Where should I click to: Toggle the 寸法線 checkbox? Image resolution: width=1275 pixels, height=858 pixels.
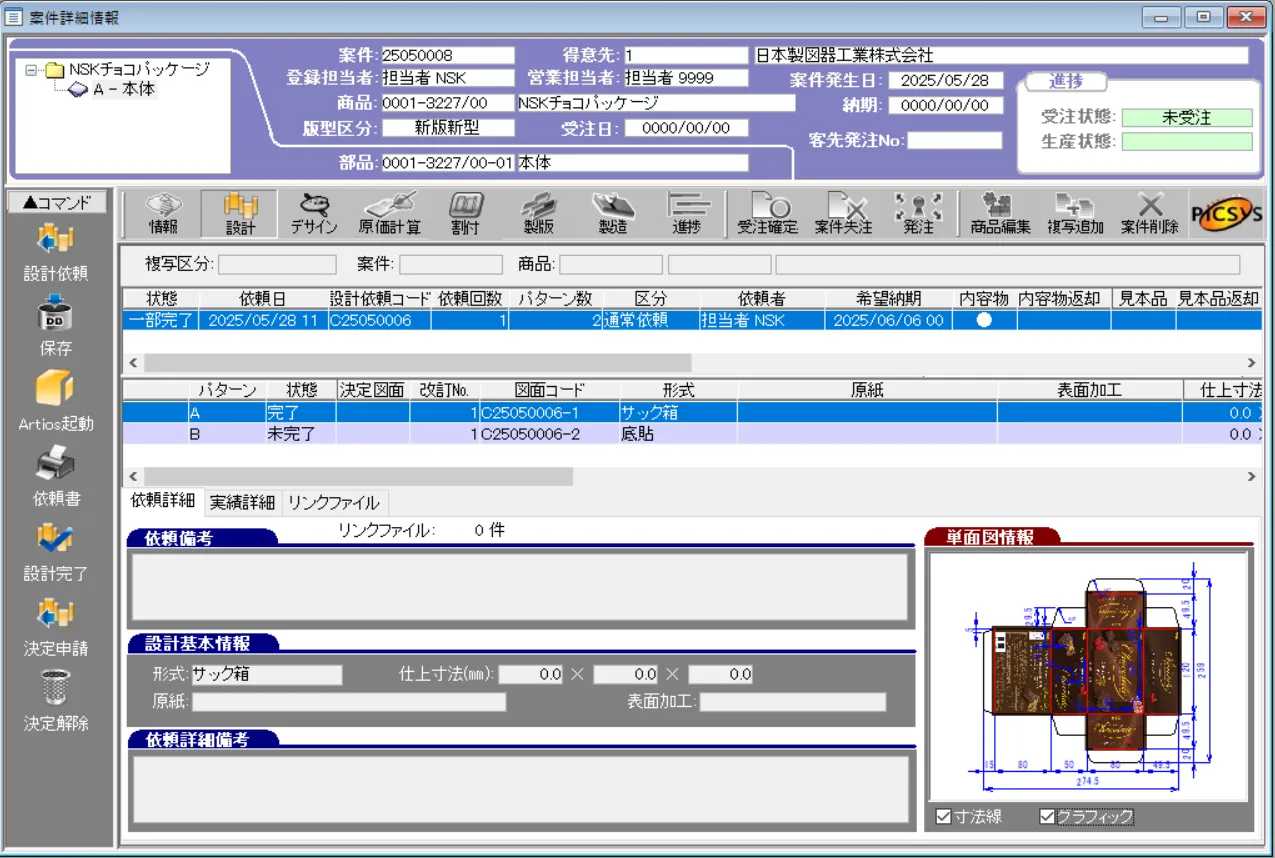[941, 817]
